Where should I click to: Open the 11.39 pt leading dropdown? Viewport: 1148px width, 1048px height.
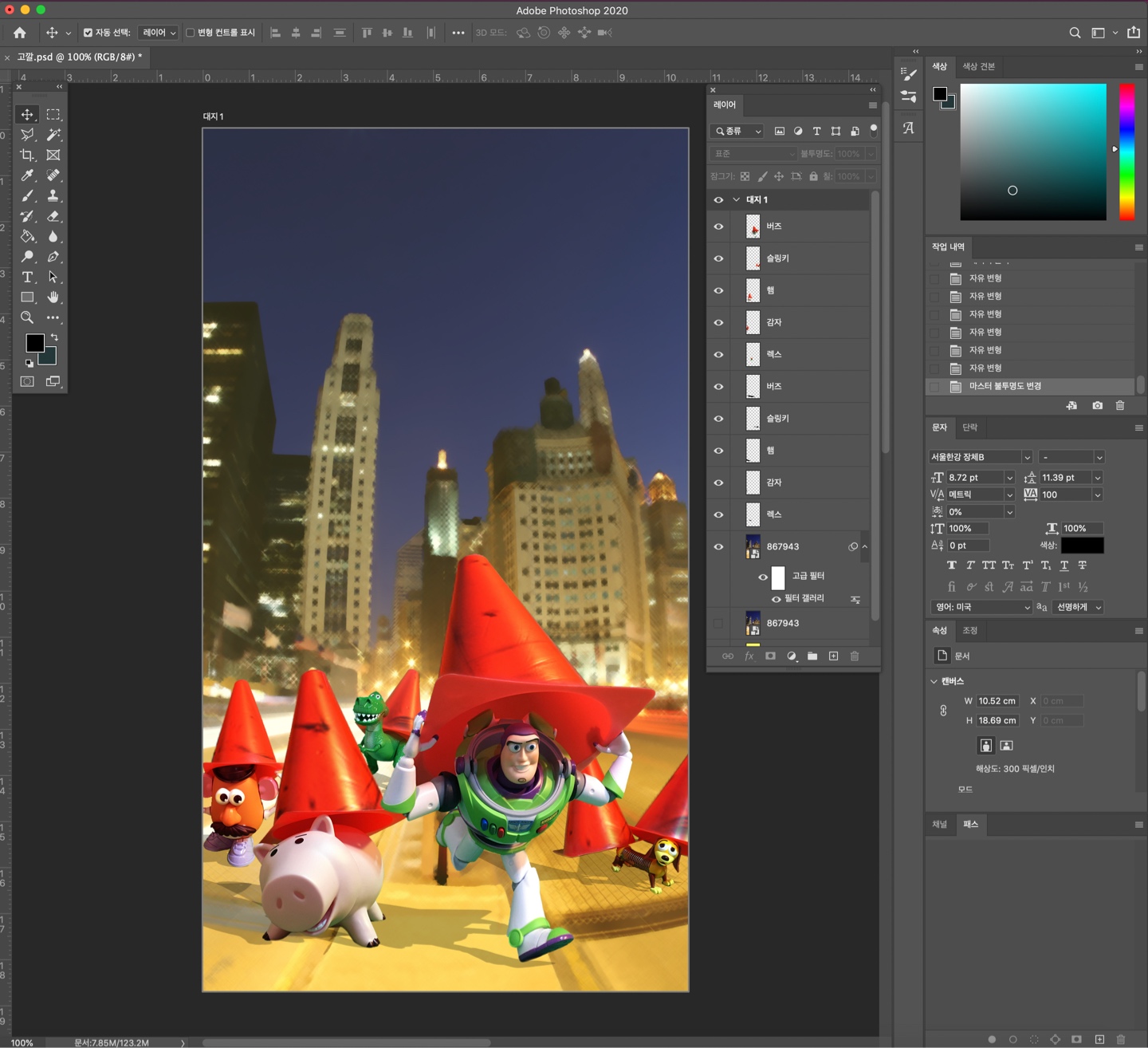click(x=1098, y=478)
